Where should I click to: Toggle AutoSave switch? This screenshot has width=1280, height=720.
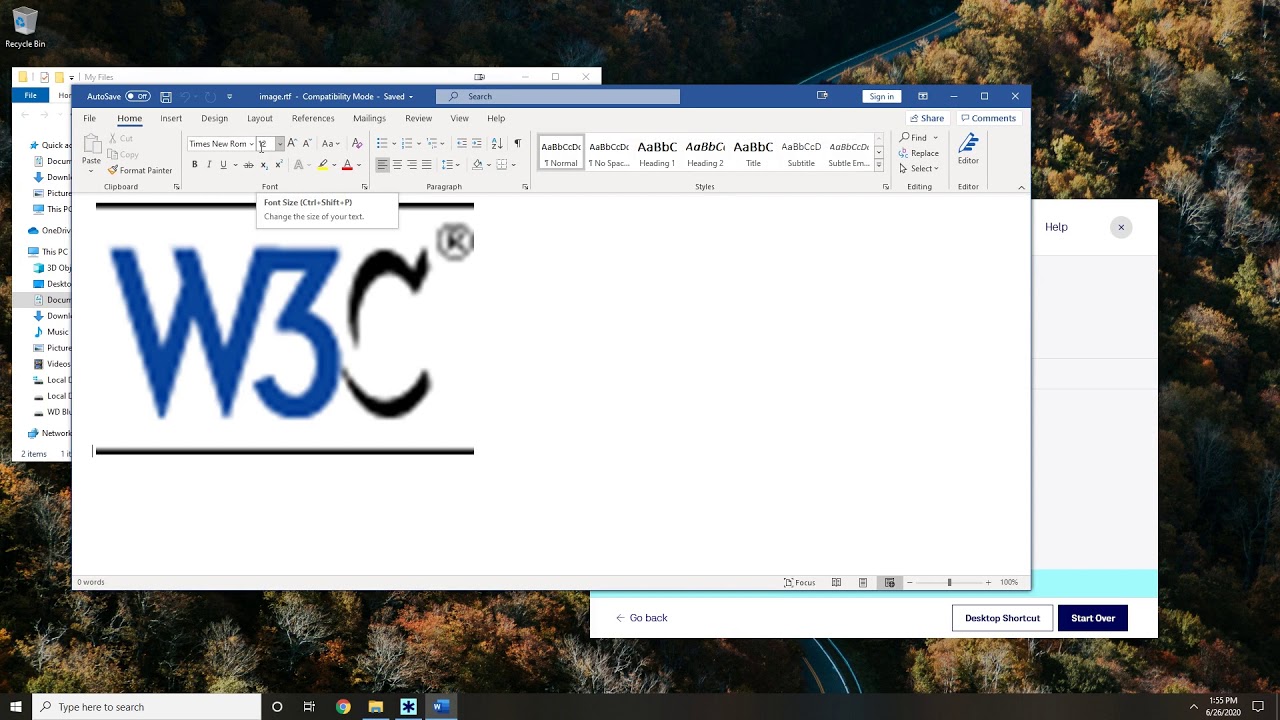click(137, 97)
